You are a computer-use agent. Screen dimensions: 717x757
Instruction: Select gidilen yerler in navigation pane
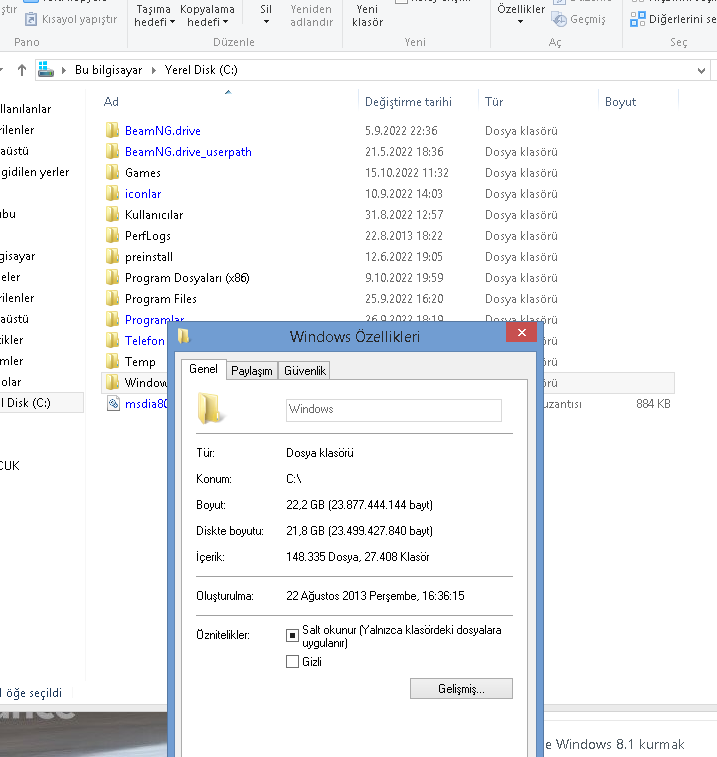[35, 172]
